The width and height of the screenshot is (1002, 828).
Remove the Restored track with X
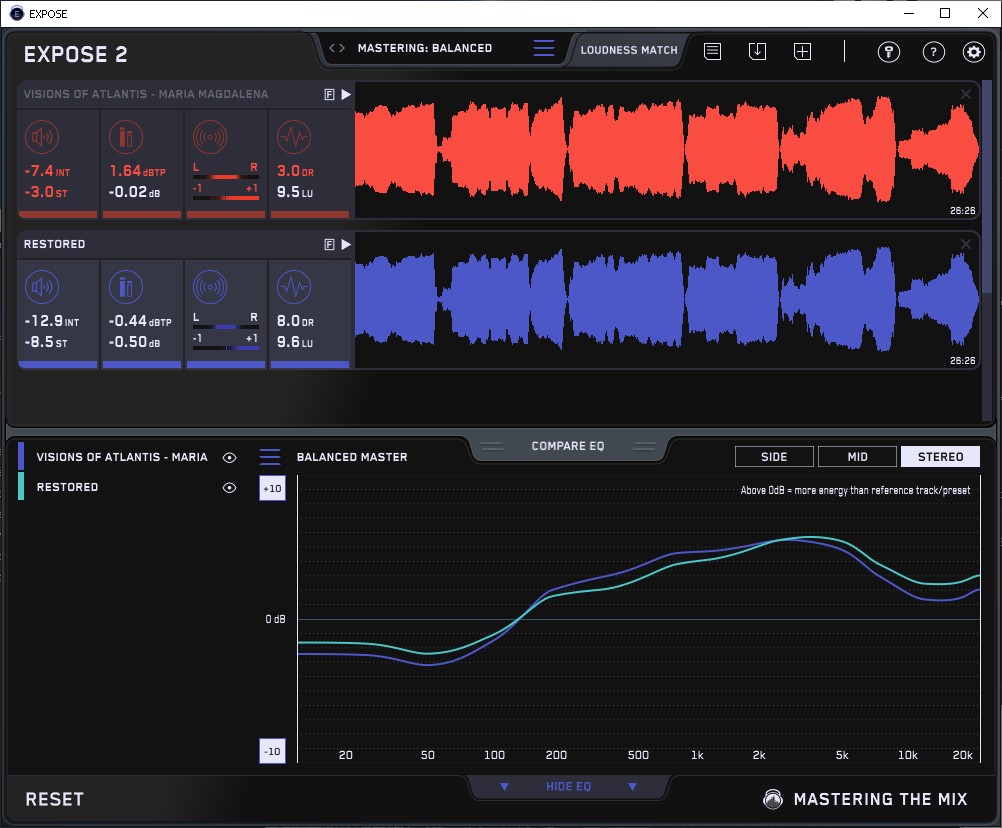[966, 244]
